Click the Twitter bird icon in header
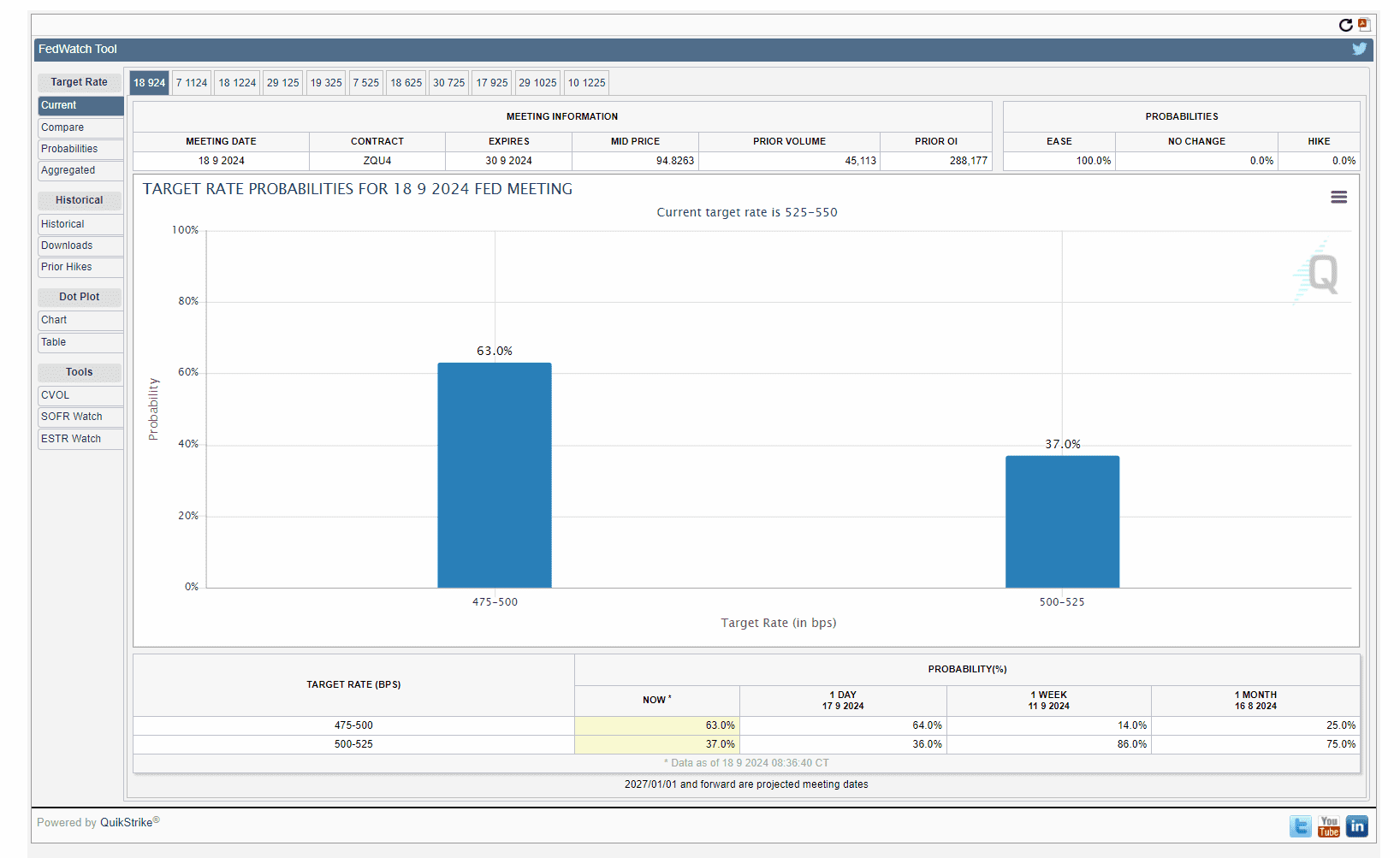 (1359, 49)
